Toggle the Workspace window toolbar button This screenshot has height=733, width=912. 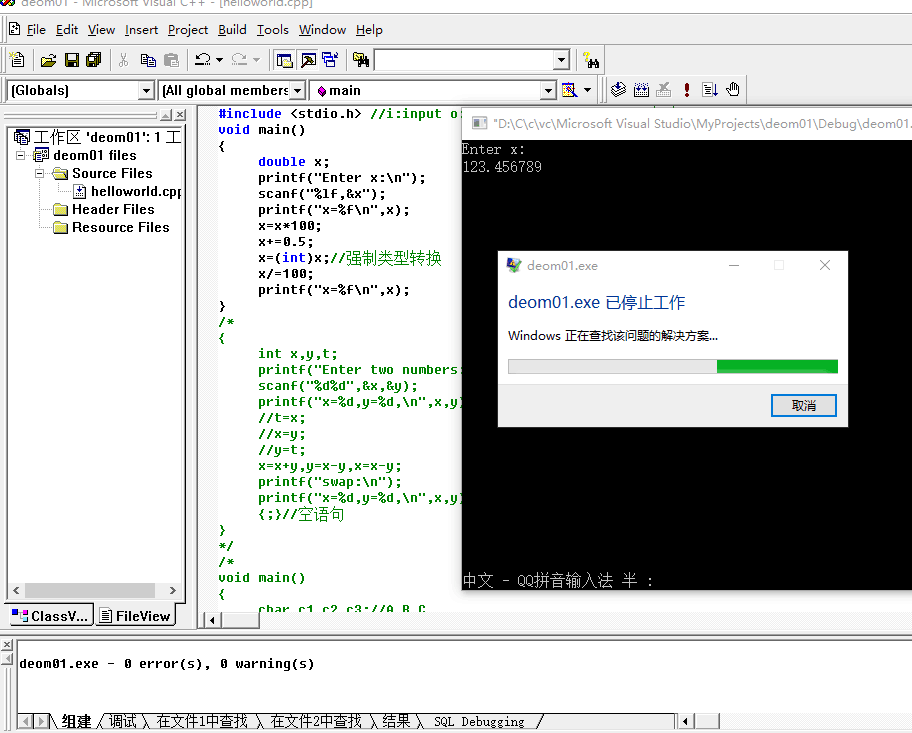284,60
